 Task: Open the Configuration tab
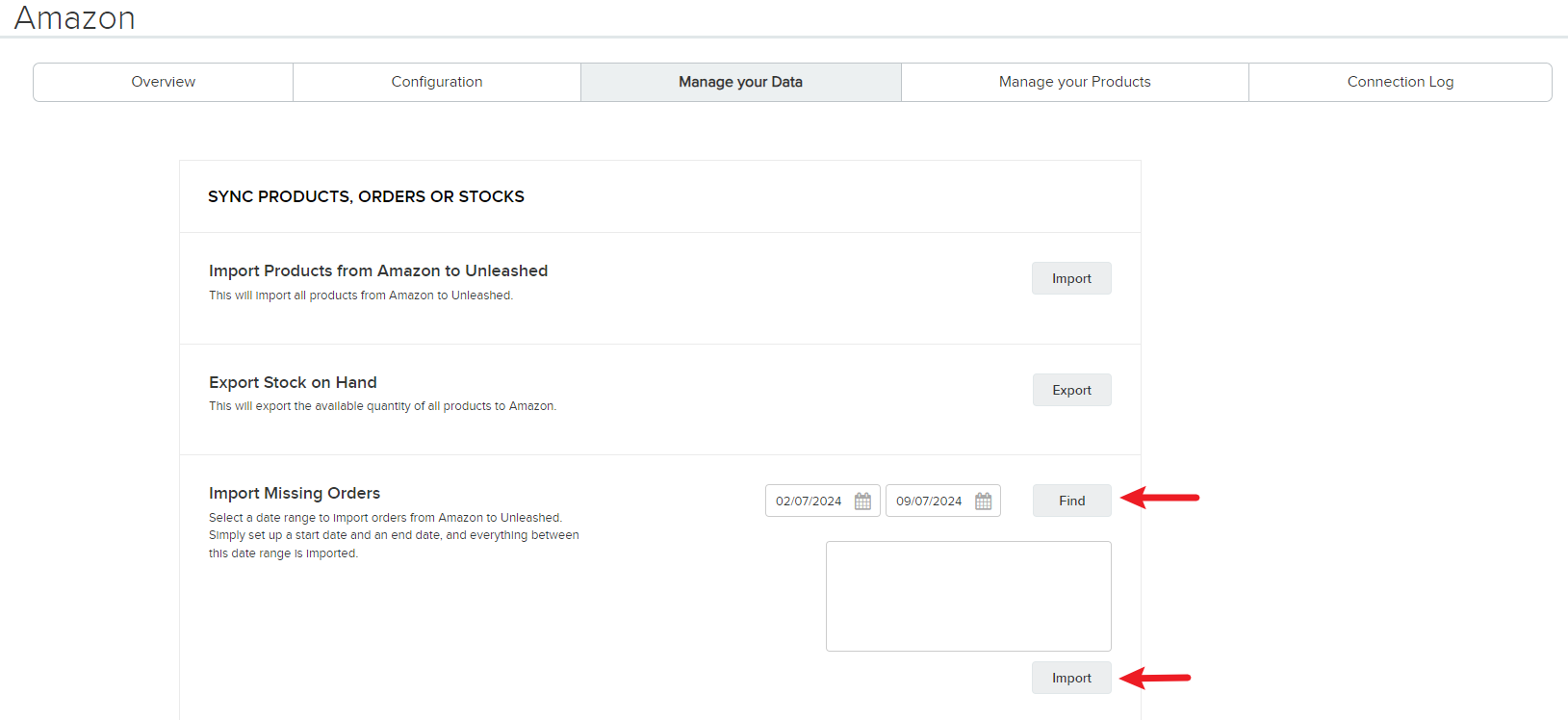(437, 82)
